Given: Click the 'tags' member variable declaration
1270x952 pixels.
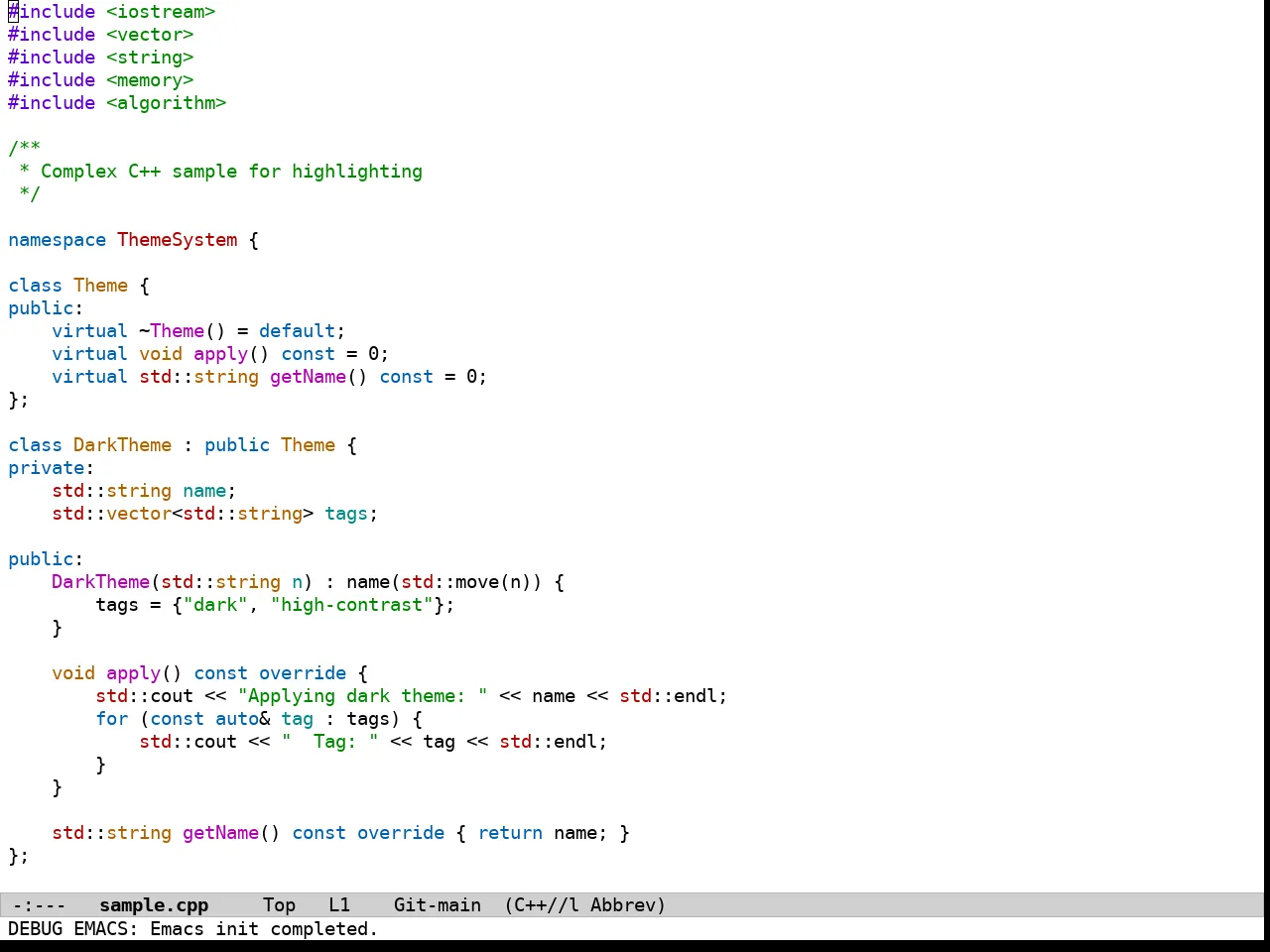Looking at the screenshot, I should pos(346,514).
